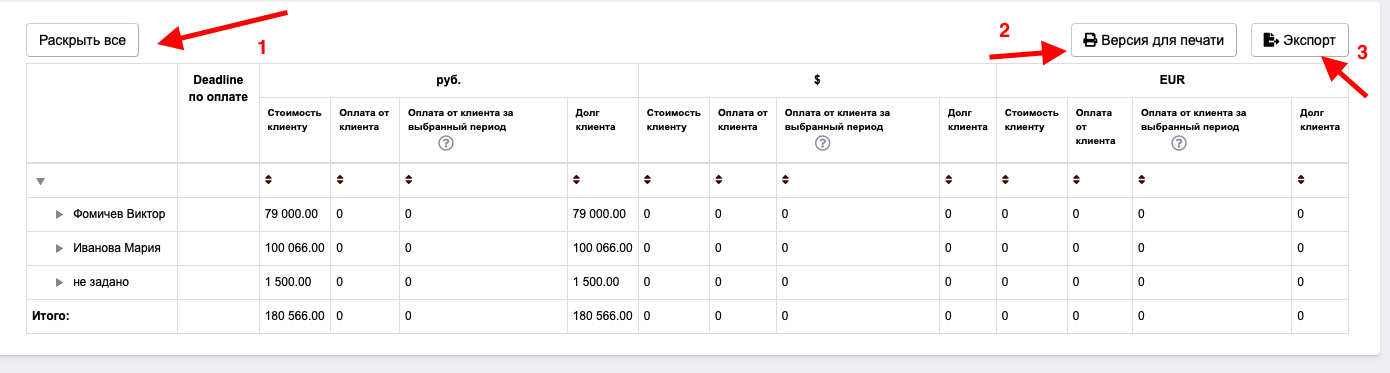Select the name Иванова Мария

tap(117, 248)
